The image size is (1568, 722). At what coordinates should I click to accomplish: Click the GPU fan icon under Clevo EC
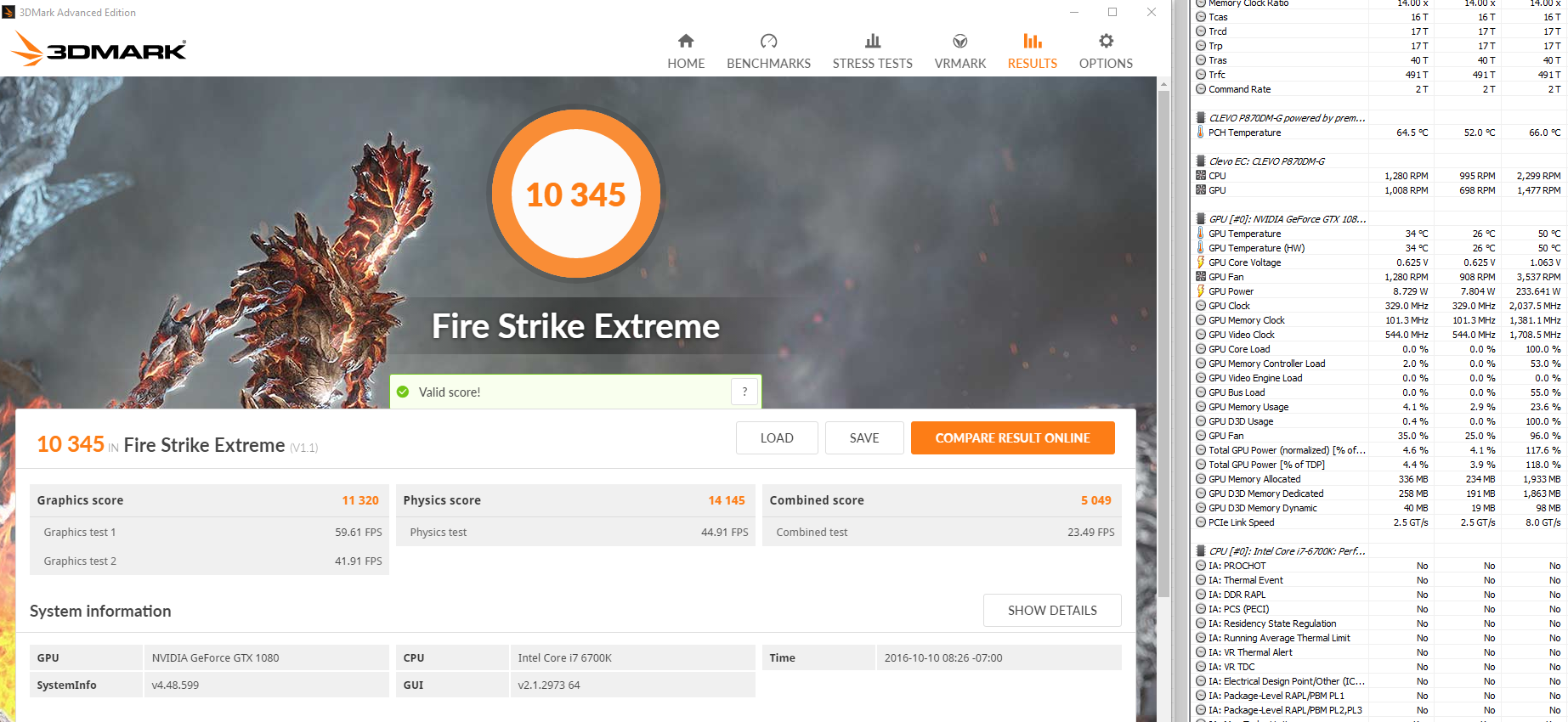click(1201, 189)
